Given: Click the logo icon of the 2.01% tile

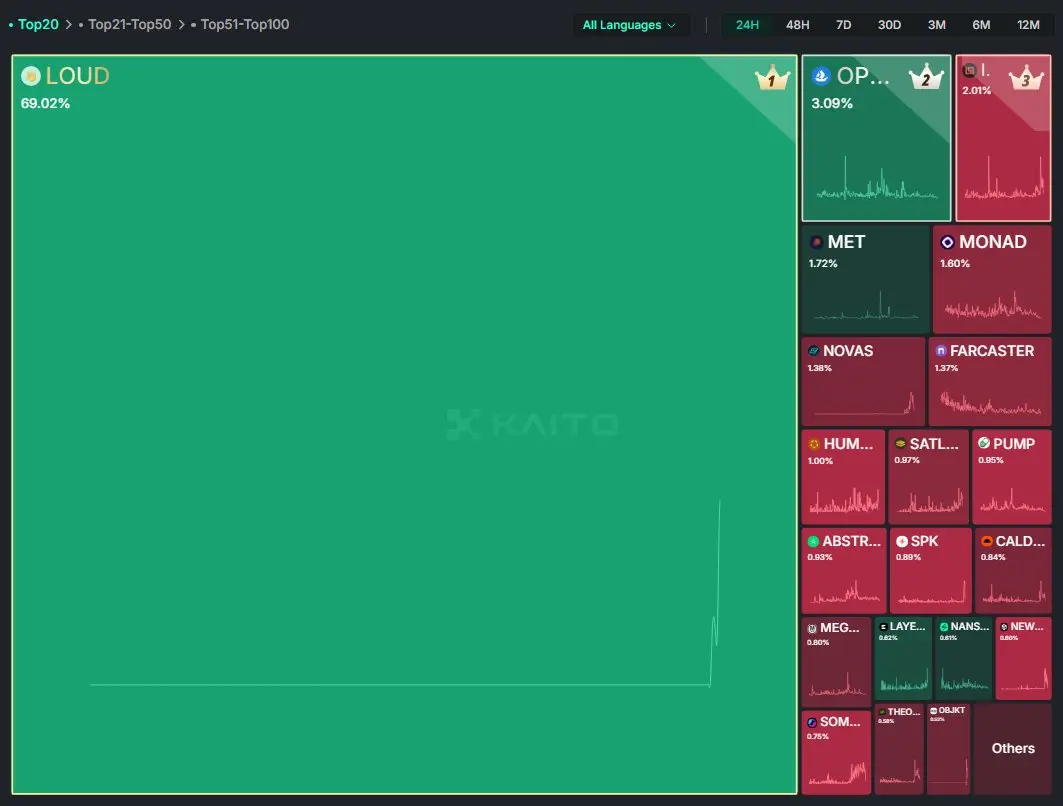Looking at the screenshot, I should pos(969,70).
